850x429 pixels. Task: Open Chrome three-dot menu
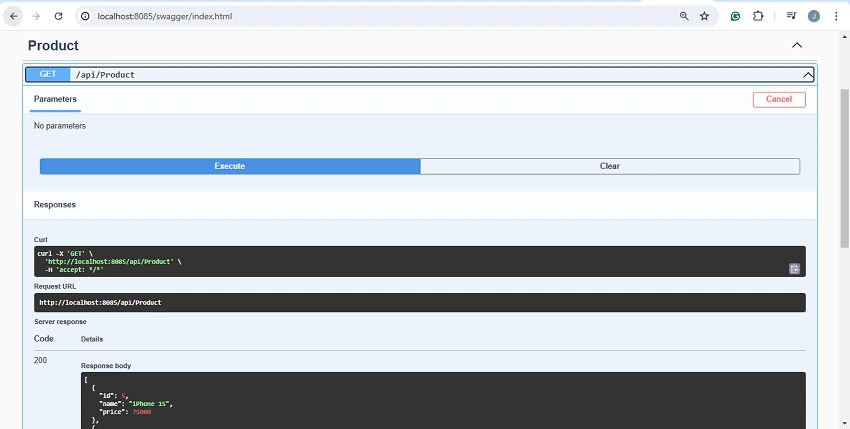point(836,16)
